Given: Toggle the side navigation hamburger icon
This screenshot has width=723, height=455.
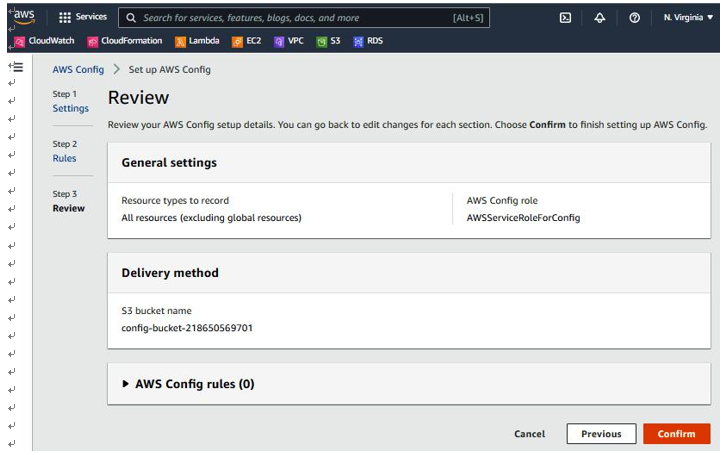Looking at the screenshot, I should pyautogui.click(x=16, y=67).
